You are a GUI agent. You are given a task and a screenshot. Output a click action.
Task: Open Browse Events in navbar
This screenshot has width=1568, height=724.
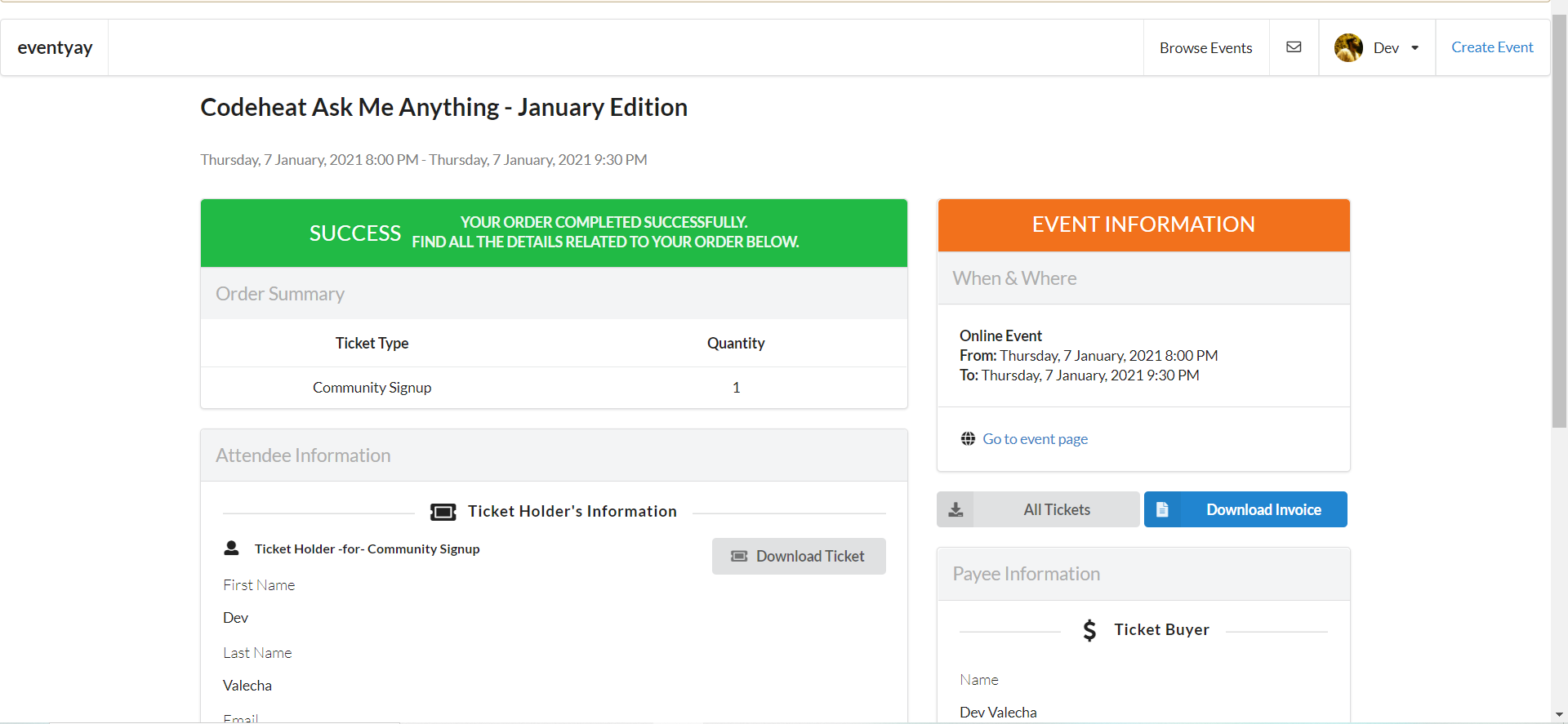point(1205,48)
